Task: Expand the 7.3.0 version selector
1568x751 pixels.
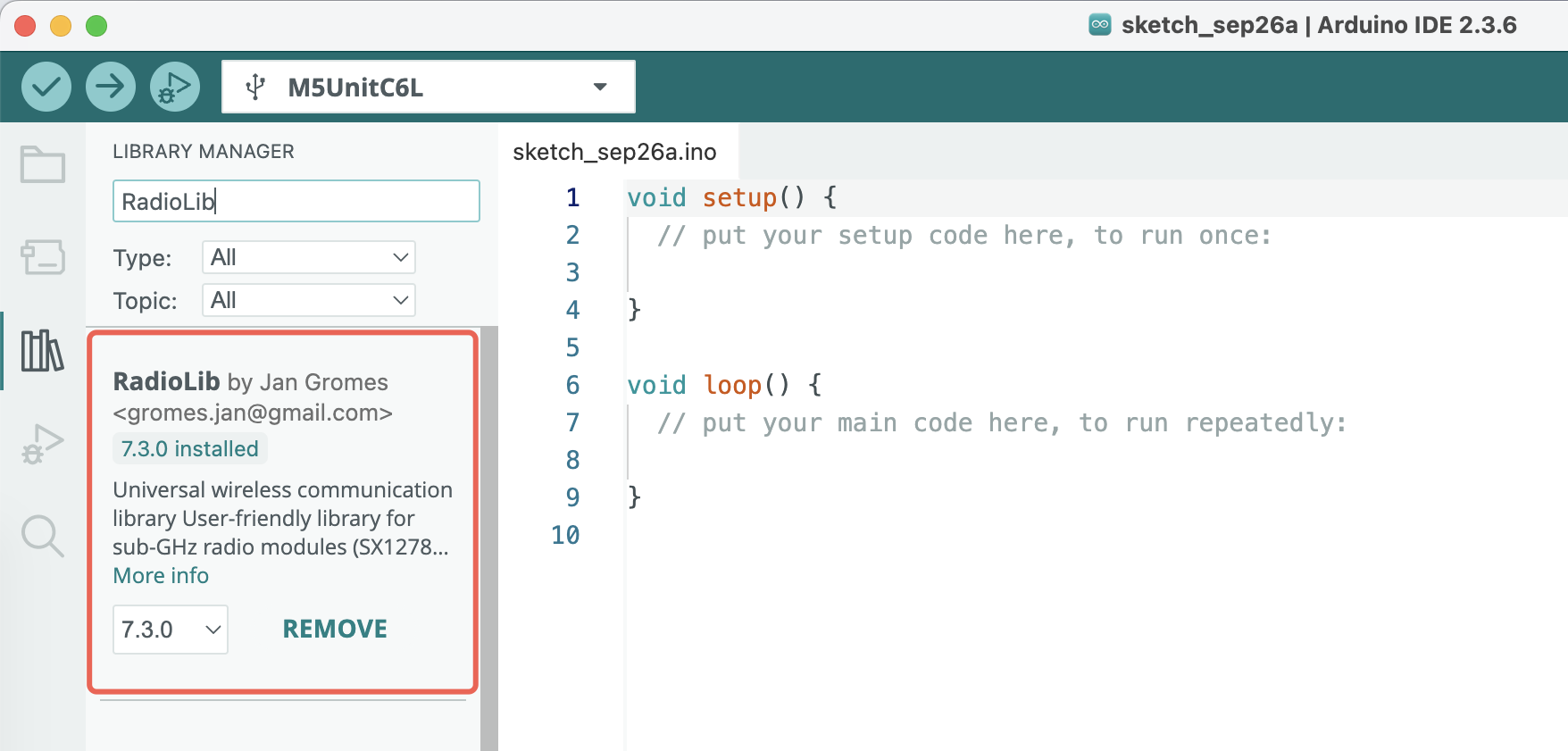Action: (x=171, y=630)
